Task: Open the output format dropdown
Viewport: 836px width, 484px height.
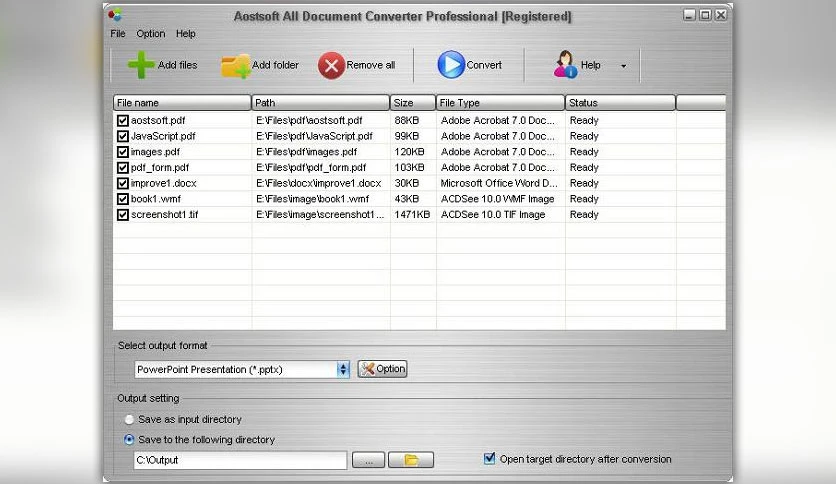Action: click(x=343, y=369)
